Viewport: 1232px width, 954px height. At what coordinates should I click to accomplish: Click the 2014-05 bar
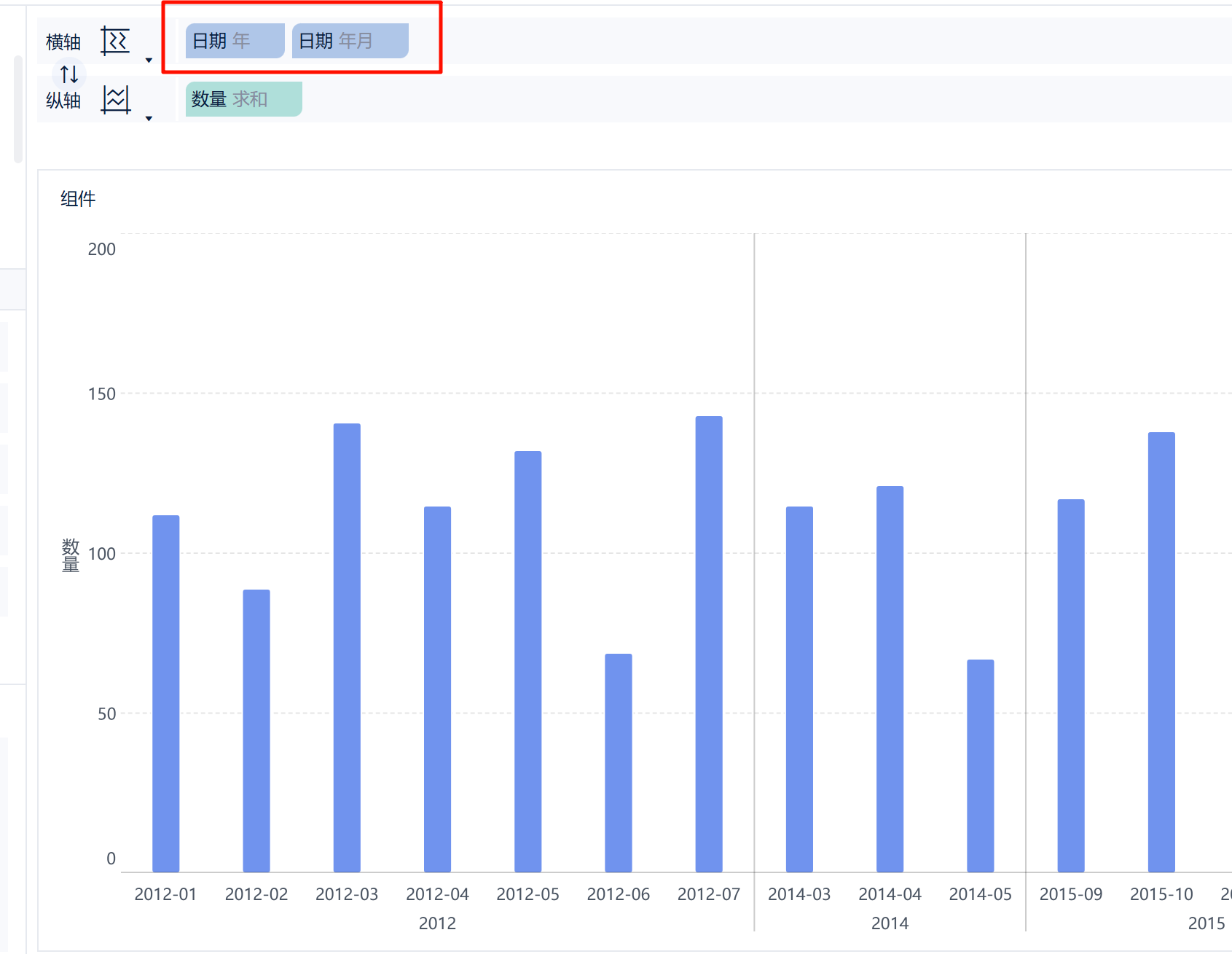(981, 766)
